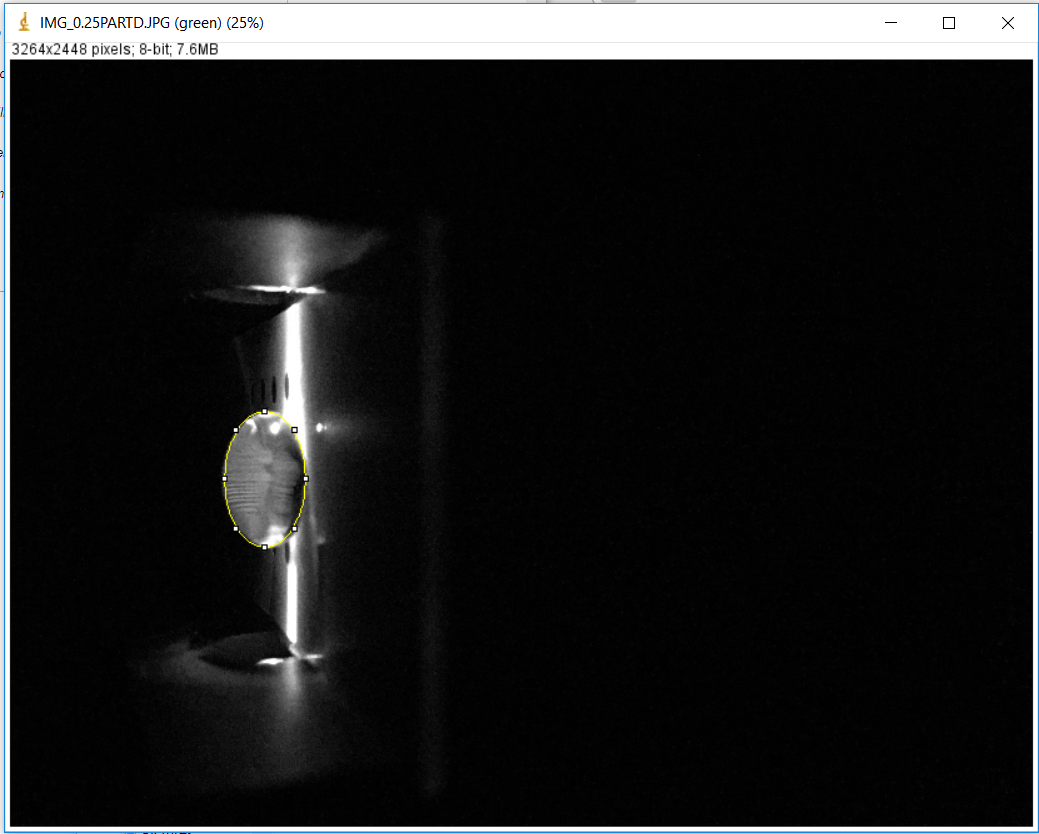Click the faint vertical band right of streak

(x=432, y=500)
